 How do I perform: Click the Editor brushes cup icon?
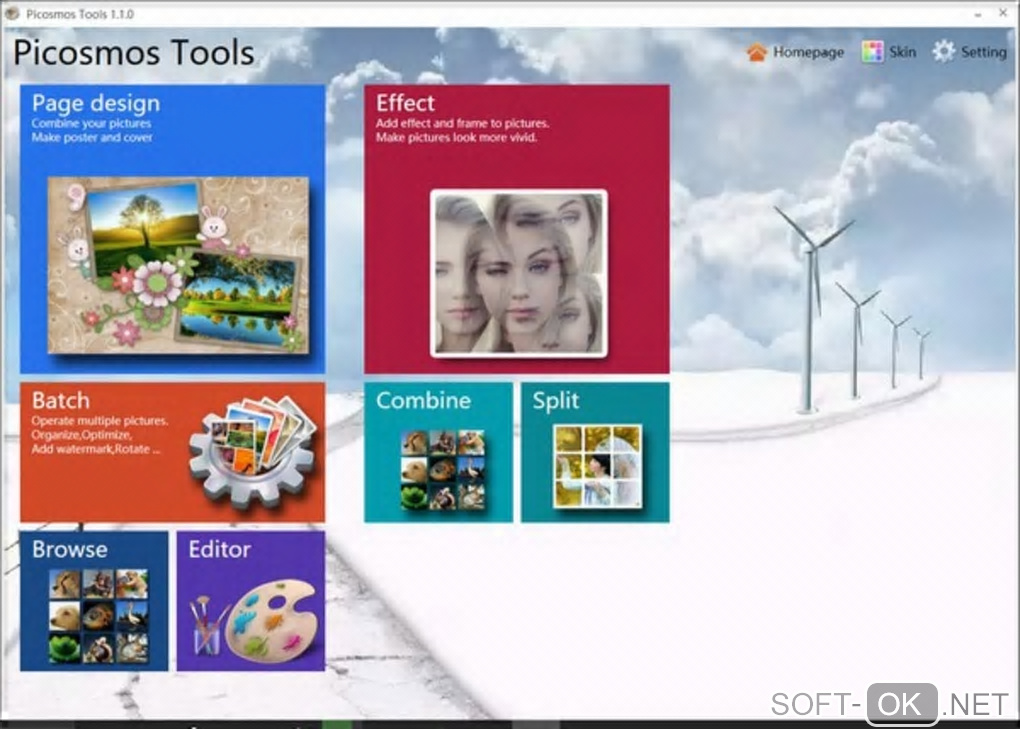(x=208, y=626)
